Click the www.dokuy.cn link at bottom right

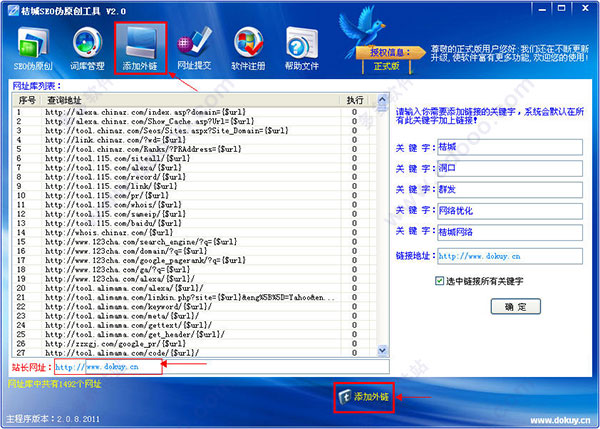pos(560,420)
